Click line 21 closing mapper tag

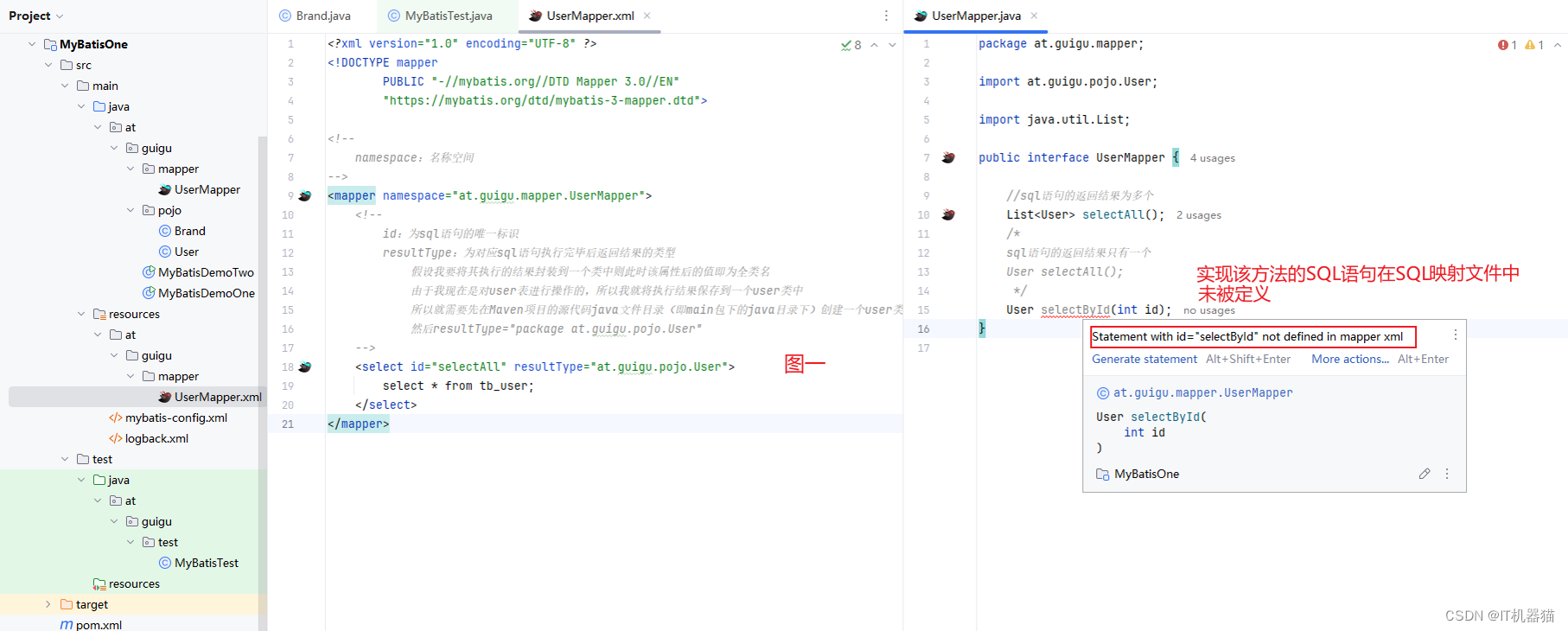pos(359,424)
